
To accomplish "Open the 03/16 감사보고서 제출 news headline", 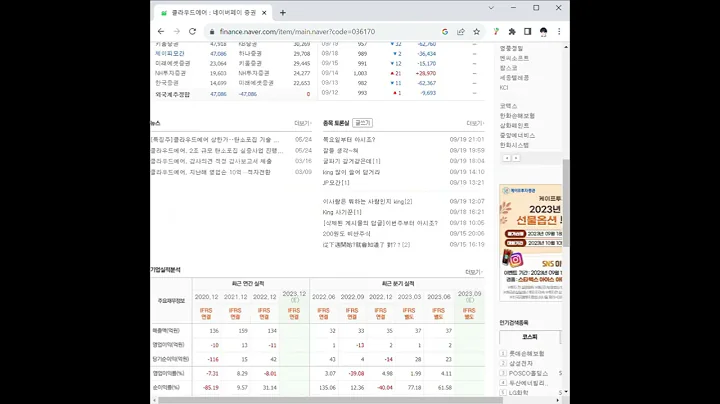I will 211,162.
